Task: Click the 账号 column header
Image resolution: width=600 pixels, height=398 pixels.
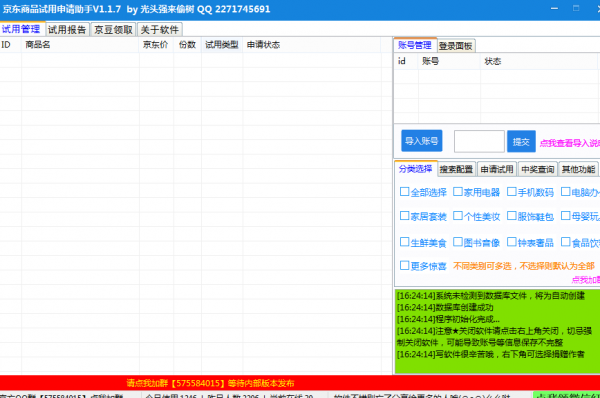Action: (449, 61)
